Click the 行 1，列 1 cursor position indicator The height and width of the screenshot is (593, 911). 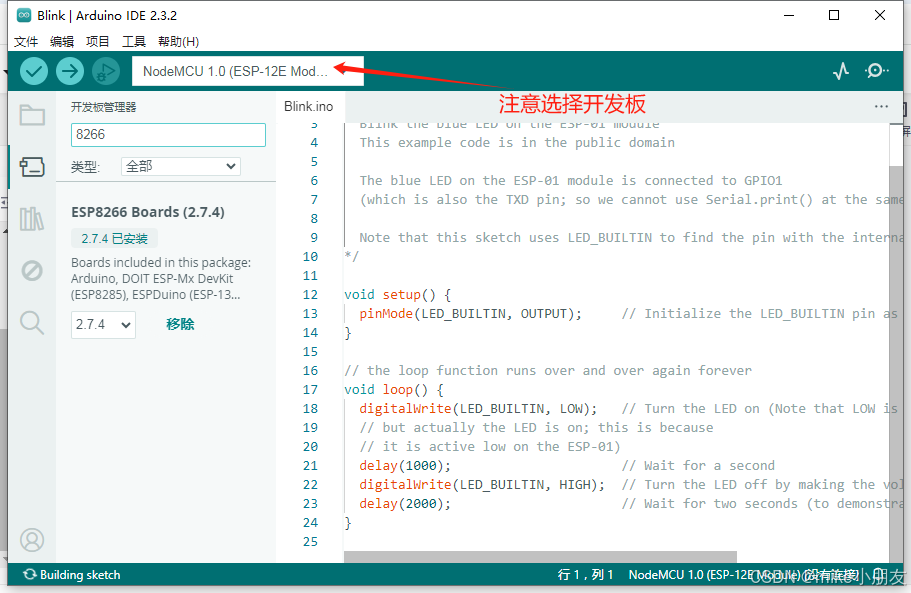pos(586,575)
